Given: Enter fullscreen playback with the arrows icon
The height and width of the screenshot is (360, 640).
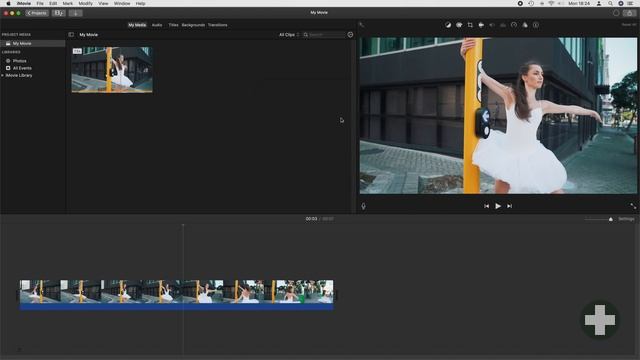Looking at the screenshot, I should (x=633, y=206).
